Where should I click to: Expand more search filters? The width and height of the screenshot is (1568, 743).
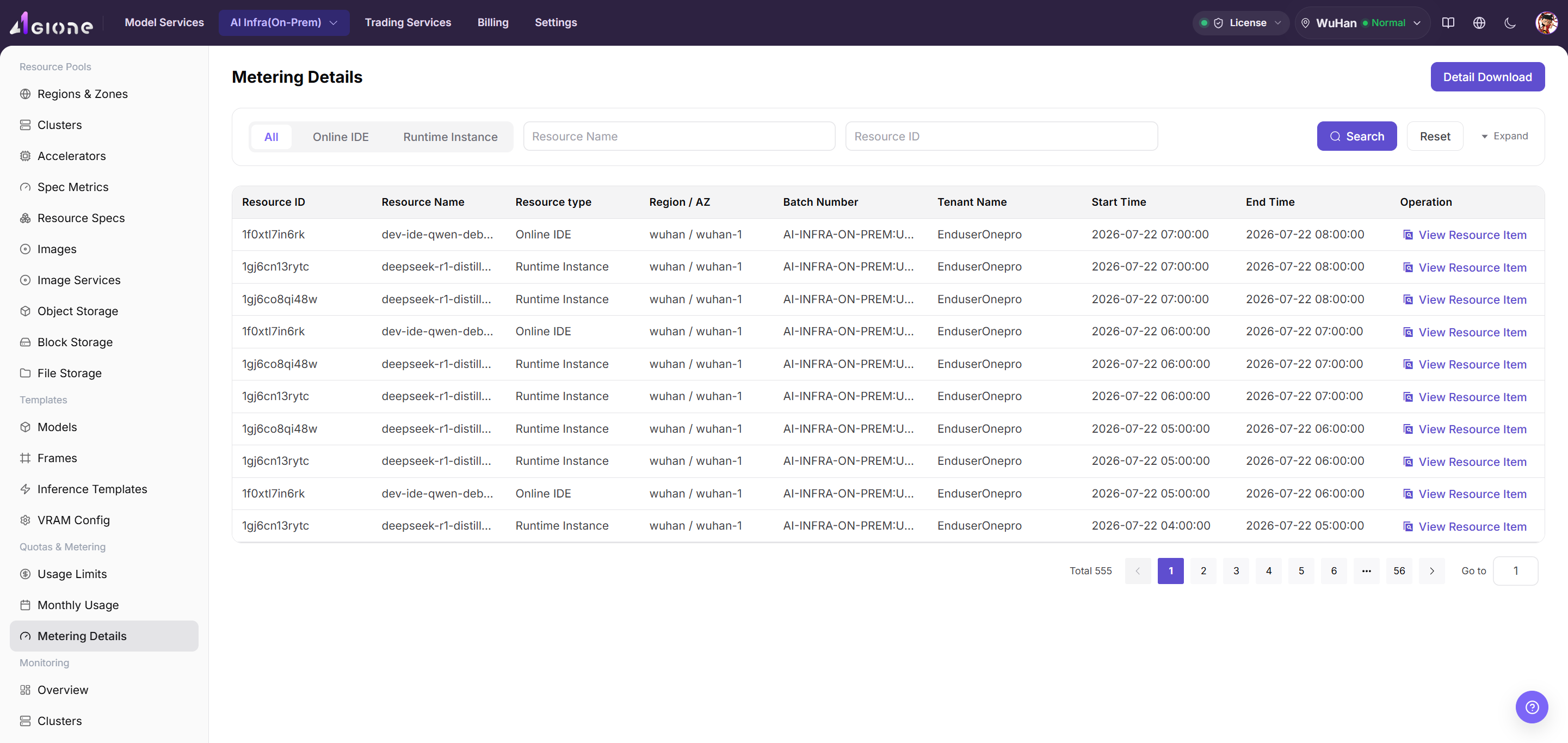click(1504, 137)
